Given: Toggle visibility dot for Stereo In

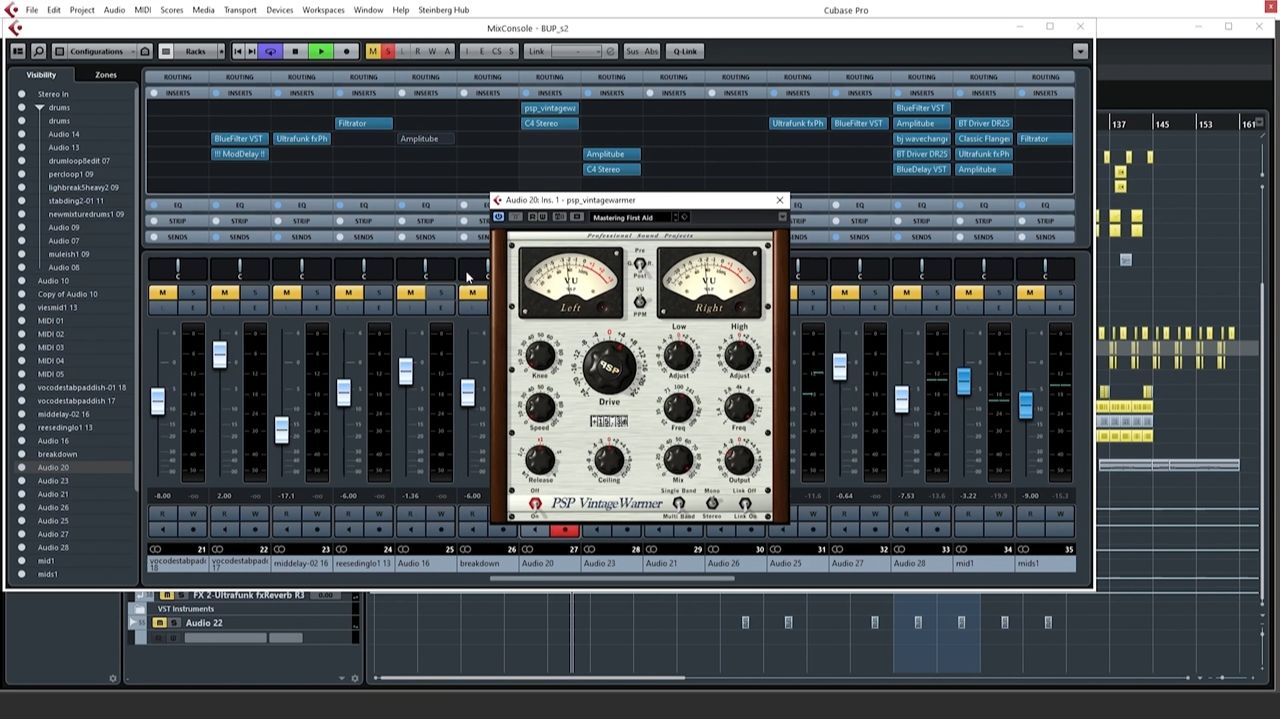Looking at the screenshot, I should [x=21, y=94].
